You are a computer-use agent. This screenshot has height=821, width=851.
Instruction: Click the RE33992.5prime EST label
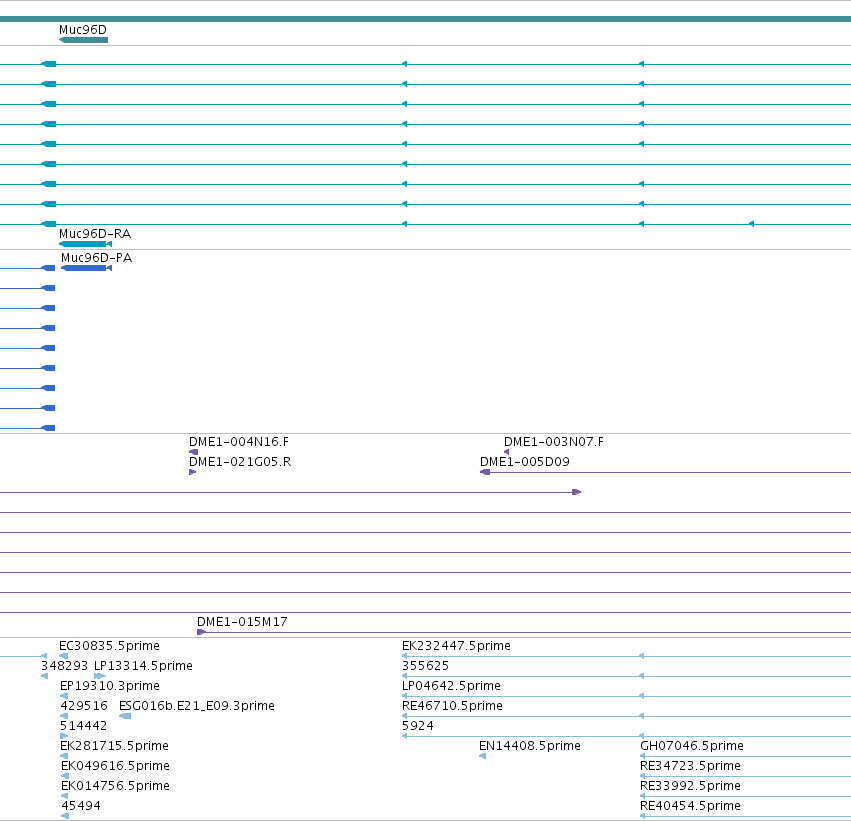pos(690,786)
